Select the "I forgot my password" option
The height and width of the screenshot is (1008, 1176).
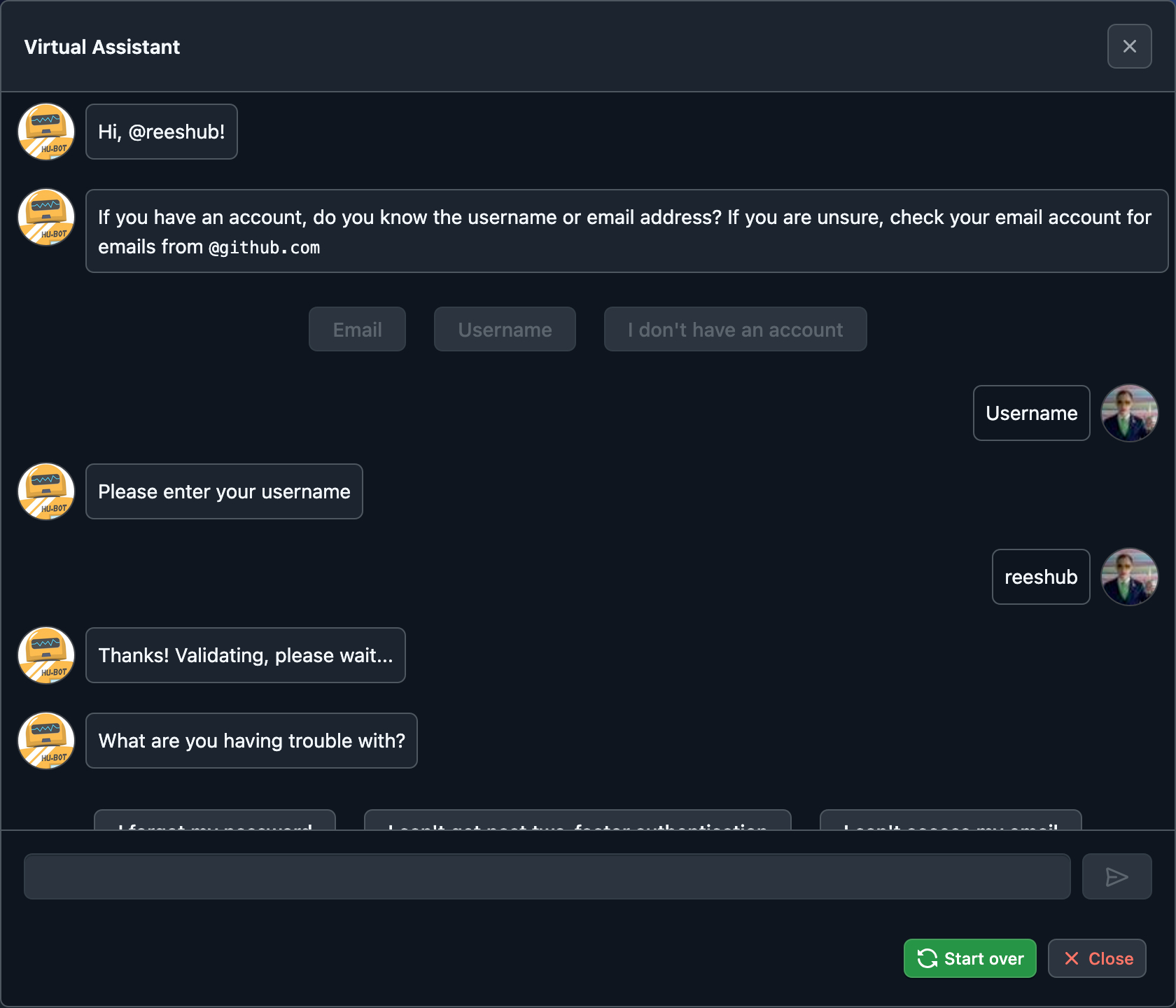(x=215, y=821)
